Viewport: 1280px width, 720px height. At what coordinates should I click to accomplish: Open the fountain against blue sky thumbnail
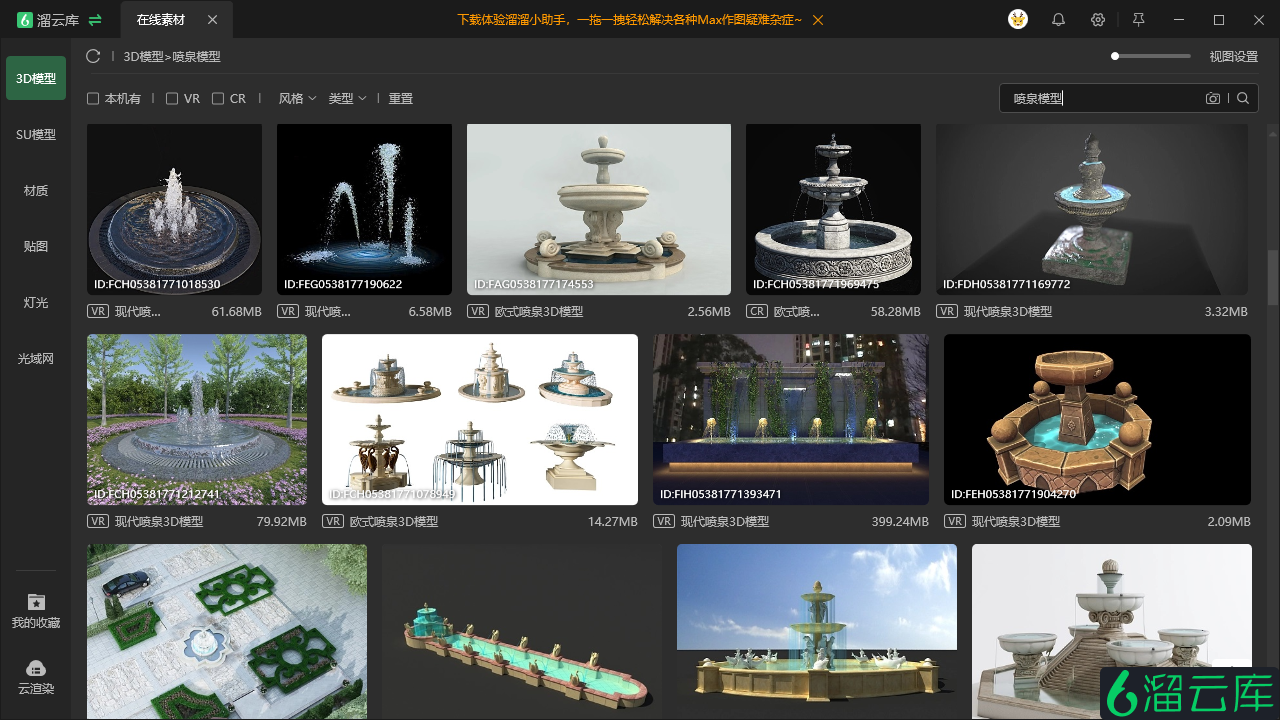[817, 631]
